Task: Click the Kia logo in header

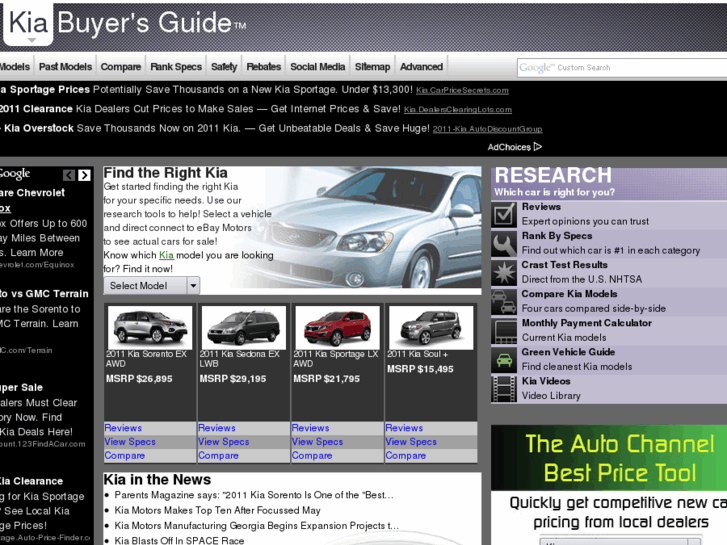Action: (28, 23)
